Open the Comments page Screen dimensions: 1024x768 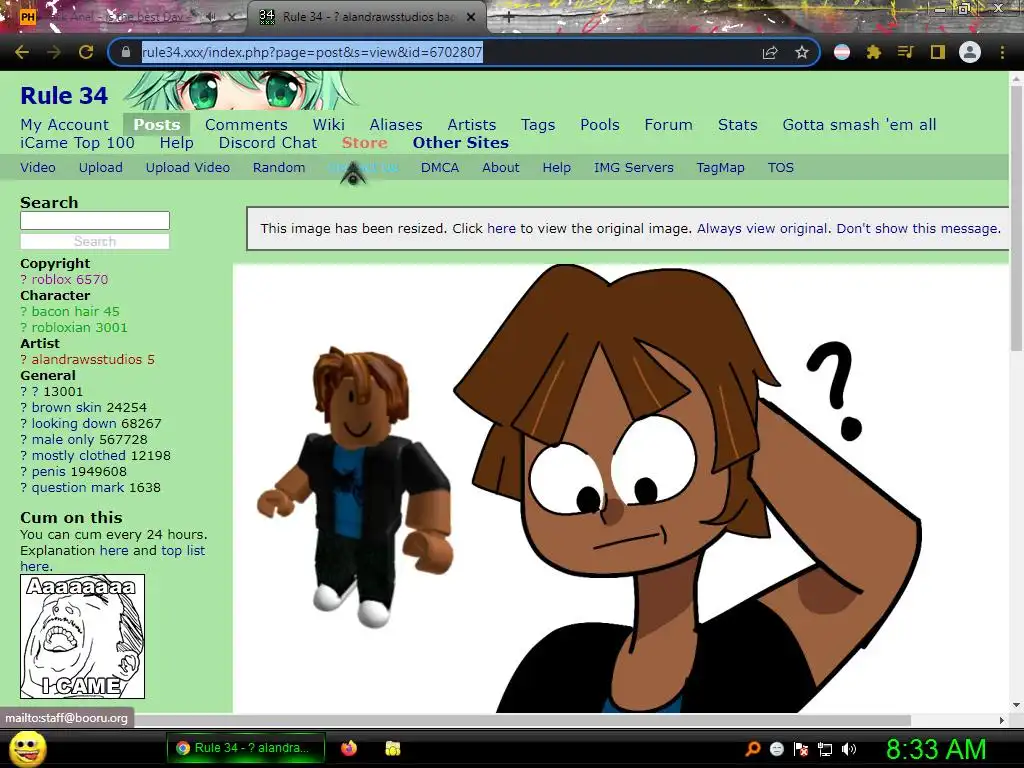pyautogui.click(x=246, y=125)
